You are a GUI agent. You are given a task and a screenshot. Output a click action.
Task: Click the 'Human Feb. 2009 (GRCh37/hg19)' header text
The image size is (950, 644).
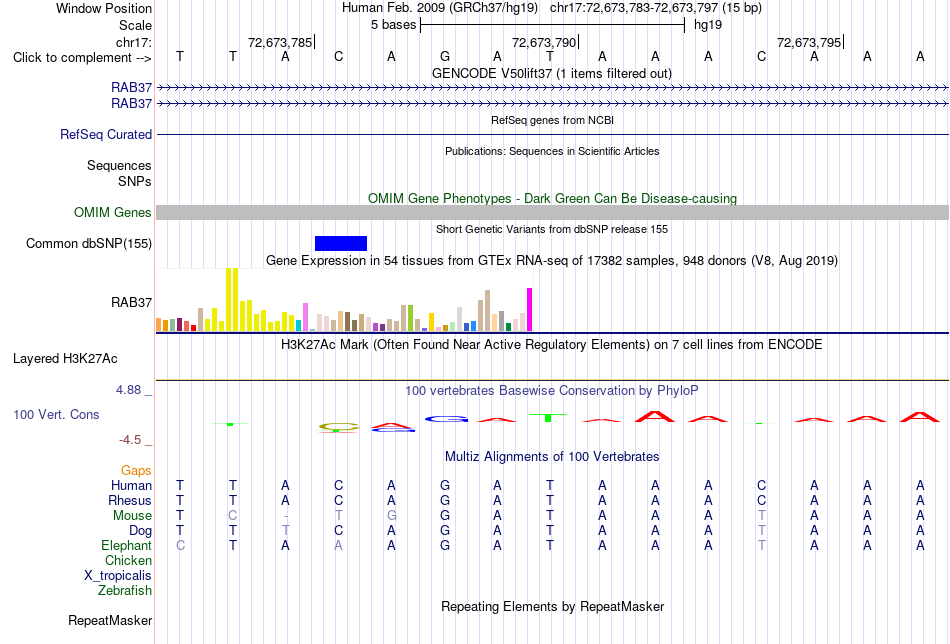point(440,8)
